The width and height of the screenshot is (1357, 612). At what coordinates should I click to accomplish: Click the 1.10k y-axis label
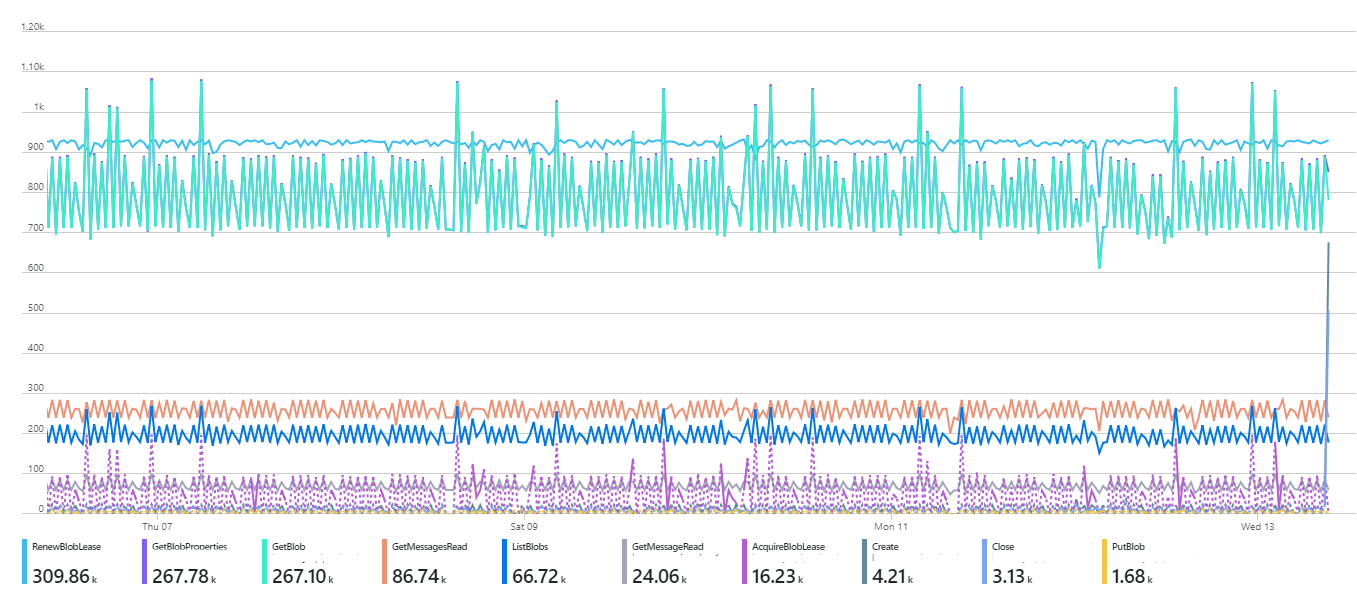[33, 67]
